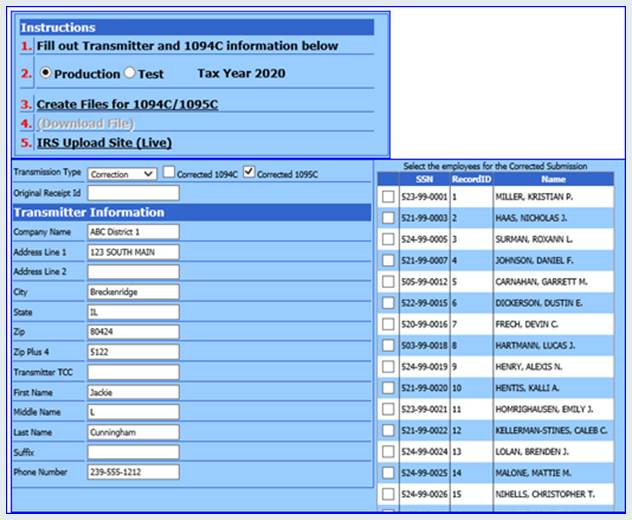Click the Zip Plus 4 field

133,352
